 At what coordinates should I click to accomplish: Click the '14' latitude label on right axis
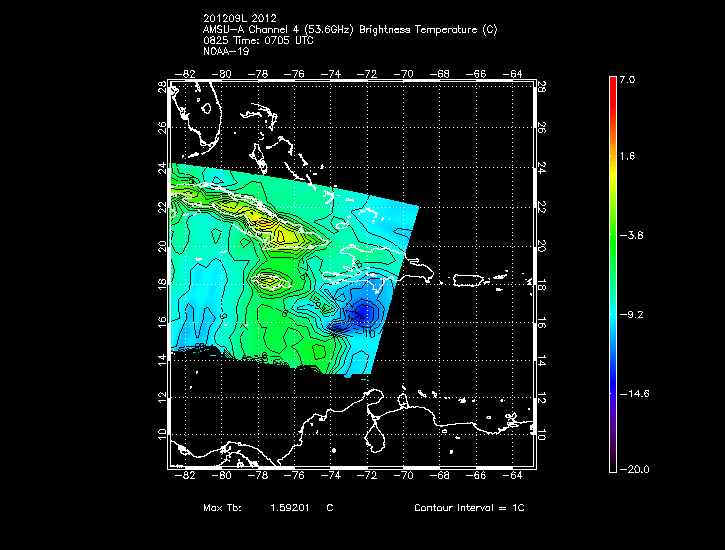(x=542, y=360)
